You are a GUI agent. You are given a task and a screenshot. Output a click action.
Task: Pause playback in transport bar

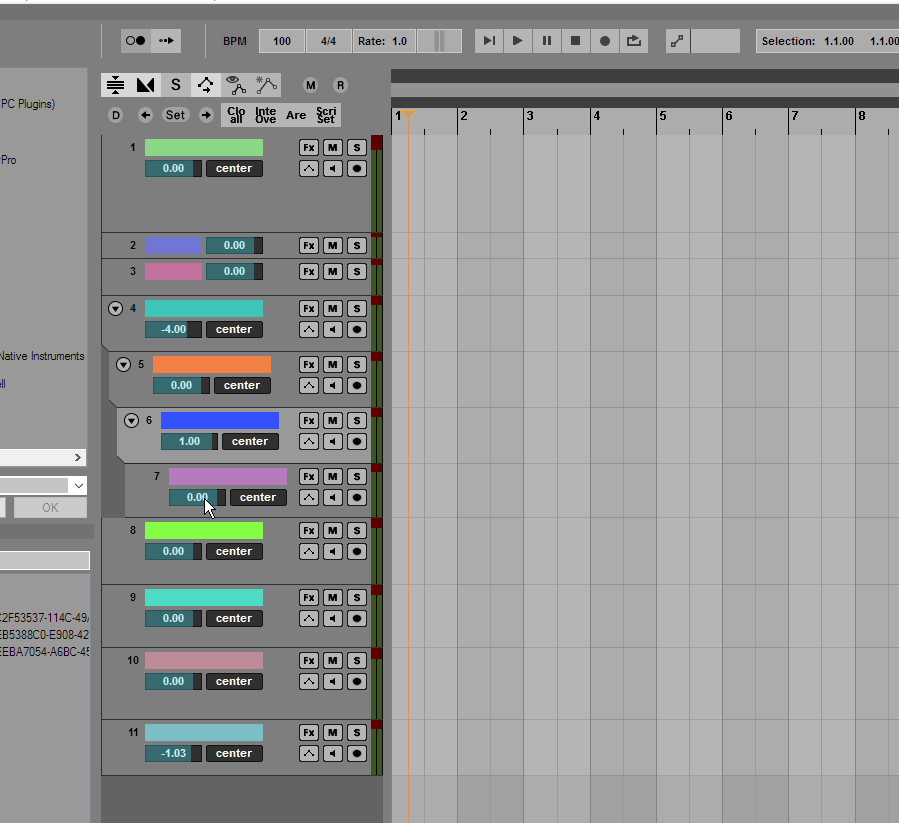(x=546, y=41)
